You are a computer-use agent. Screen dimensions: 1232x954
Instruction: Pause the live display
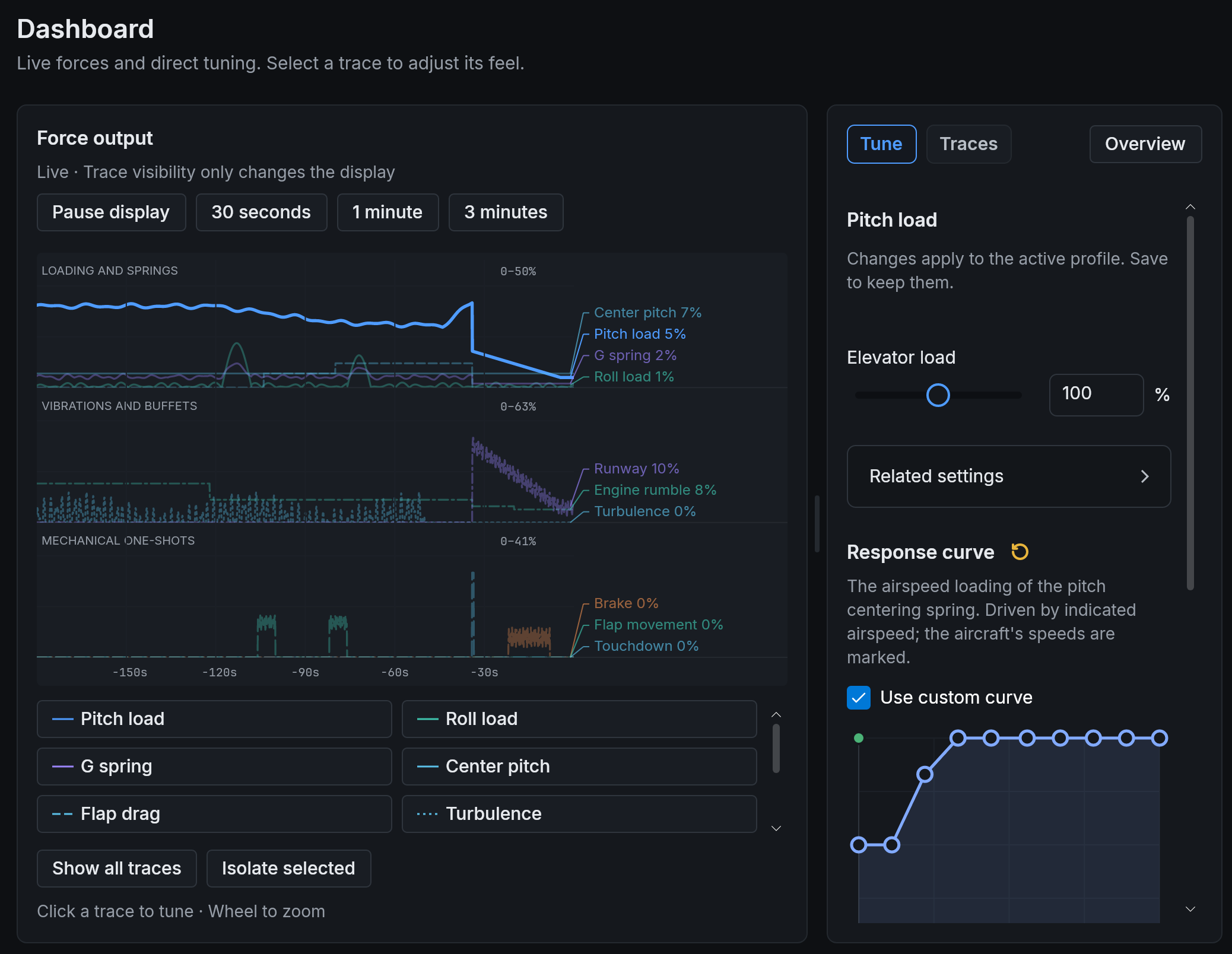(x=111, y=212)
